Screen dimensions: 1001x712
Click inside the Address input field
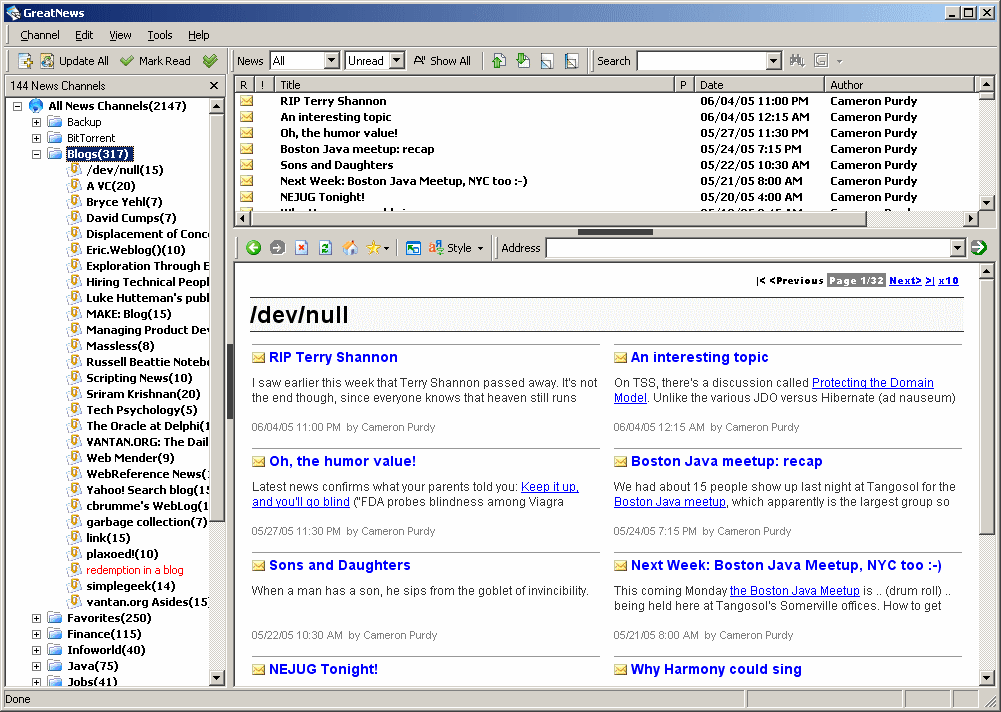coord(748,248)
